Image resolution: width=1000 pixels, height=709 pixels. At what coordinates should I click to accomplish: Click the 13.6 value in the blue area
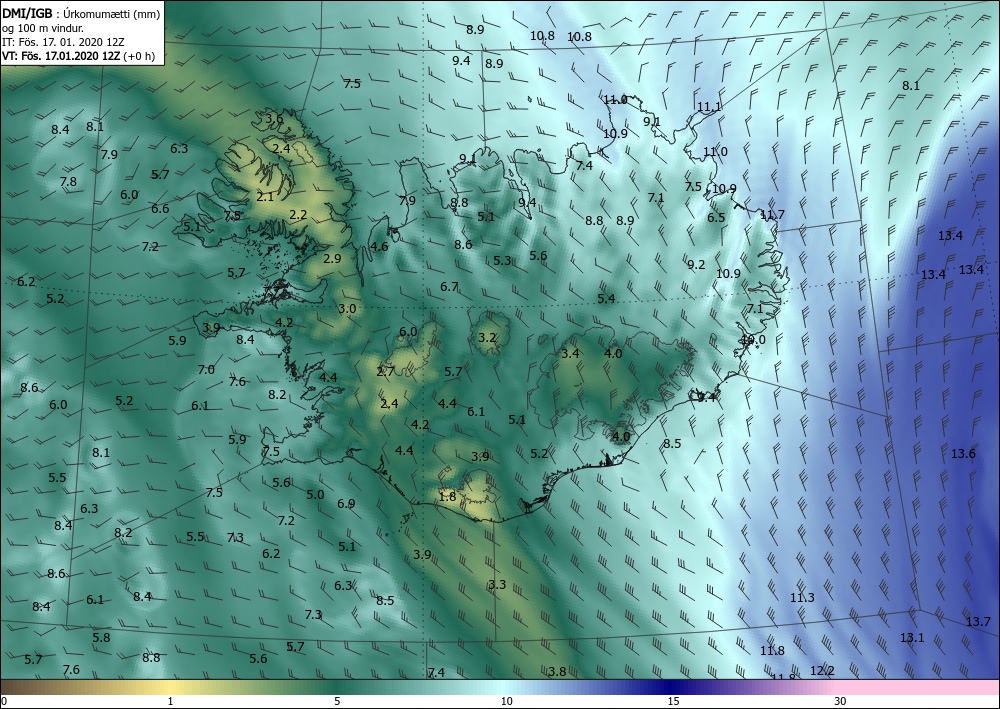963,453
